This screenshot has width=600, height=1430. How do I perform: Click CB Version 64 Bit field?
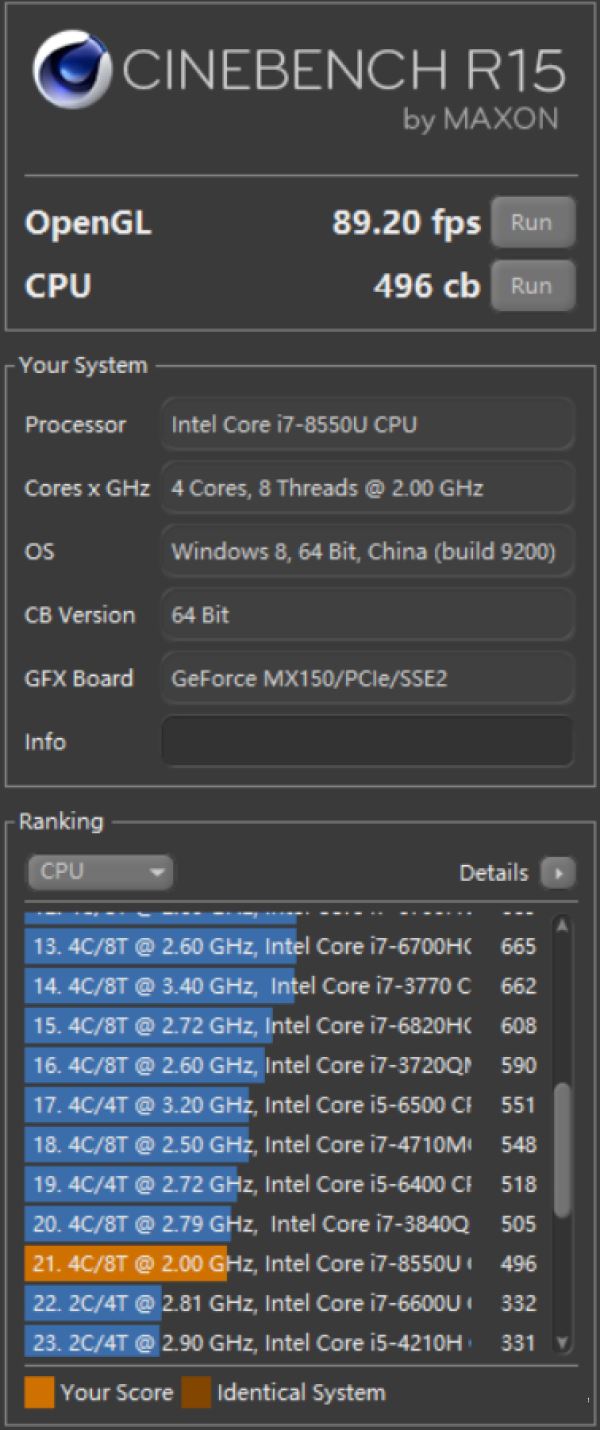tap(368, 614)
